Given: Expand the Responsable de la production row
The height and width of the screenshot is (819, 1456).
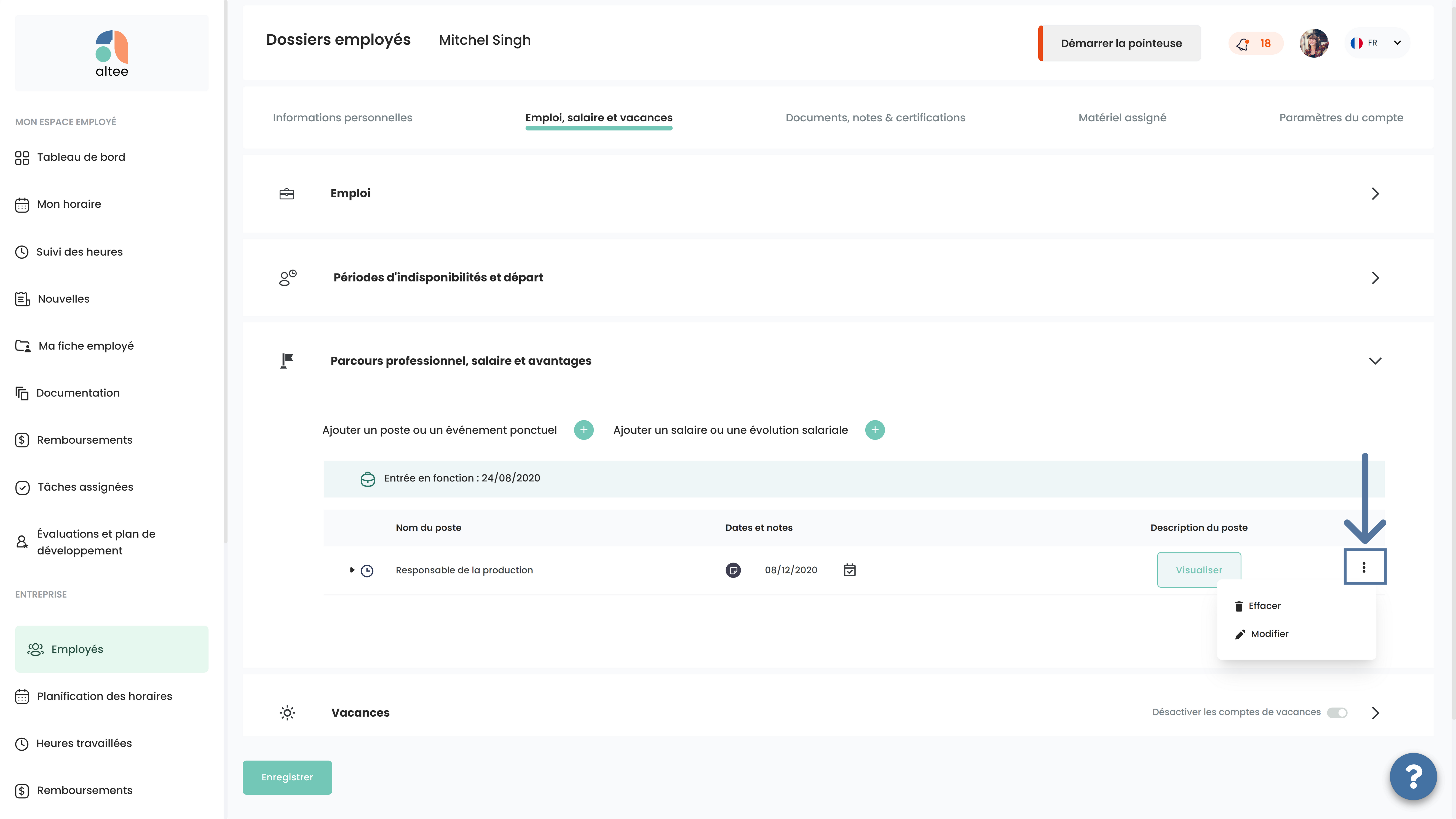Looking at the screenshot, I should pyautogui.click(x=352, y=570).
